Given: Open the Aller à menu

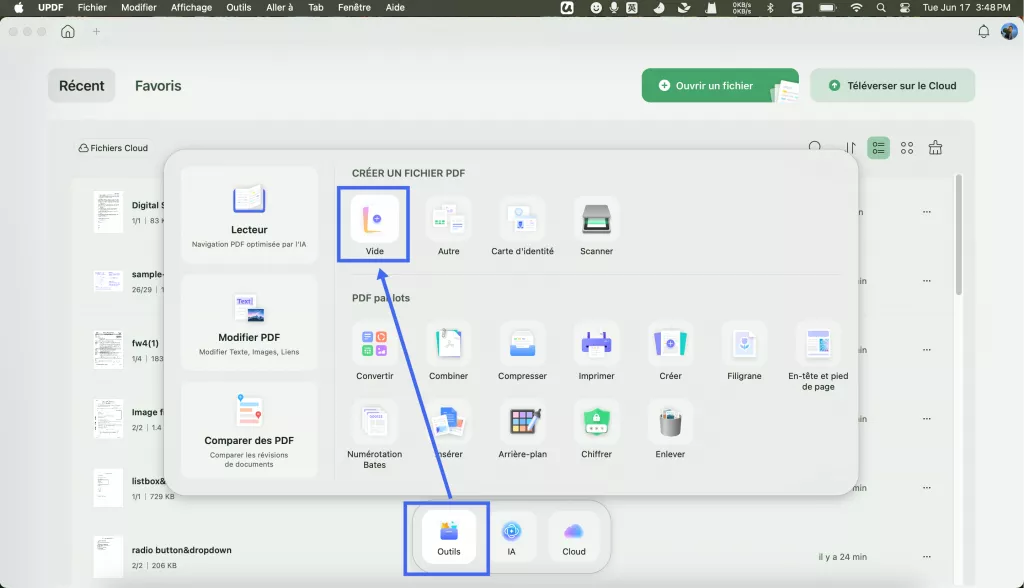Looking at the screenshot, I should pos(280,8).
